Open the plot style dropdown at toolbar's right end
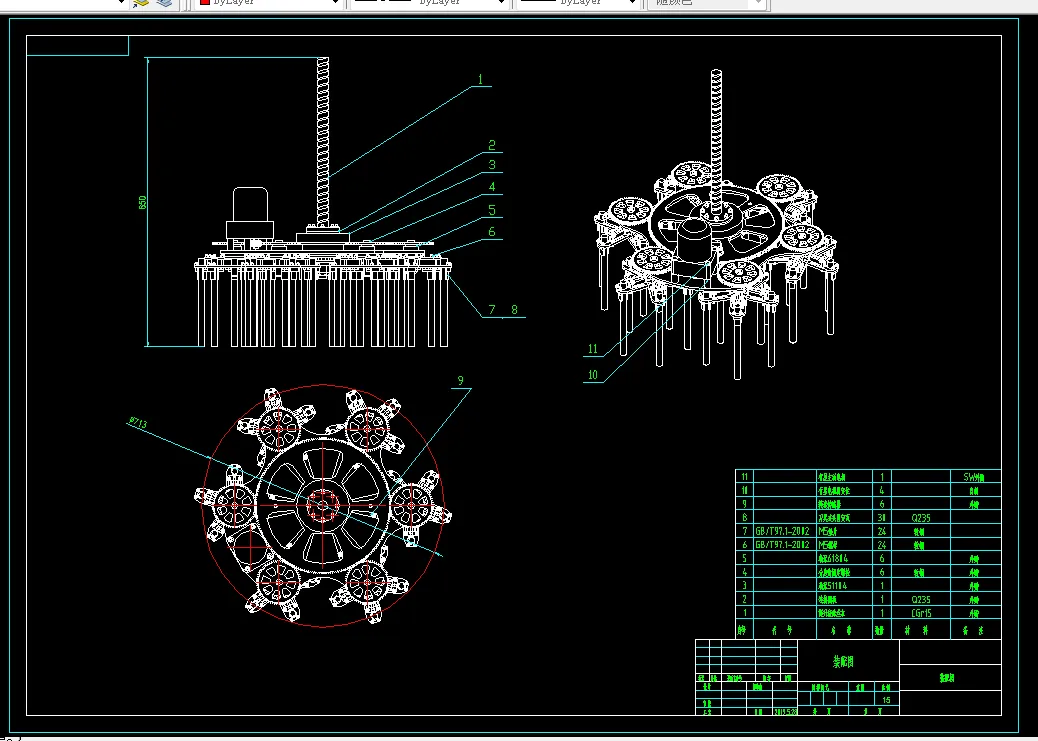This screenshot has height=741, width=1038. click(708, 3)
